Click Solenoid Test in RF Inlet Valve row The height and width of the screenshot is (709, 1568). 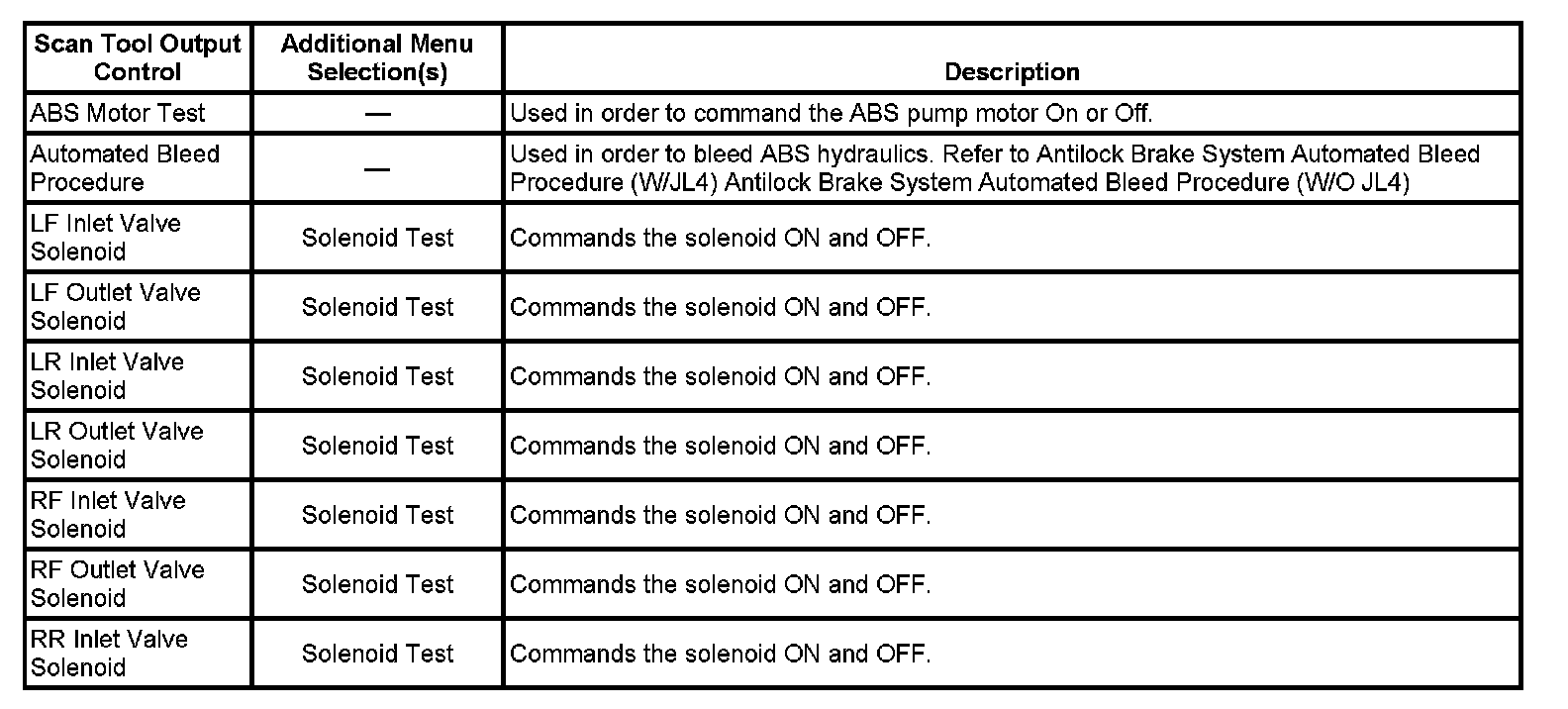tap(377, 515)
